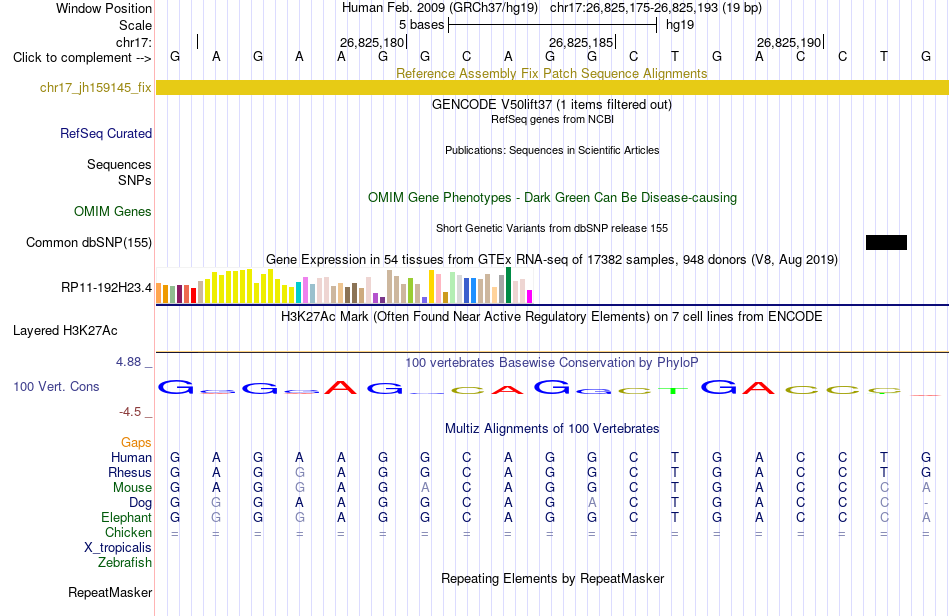Screen dimensions: 950x616
Task: Open the Layered H3K27Ac track label
Action: coord(65,331)
